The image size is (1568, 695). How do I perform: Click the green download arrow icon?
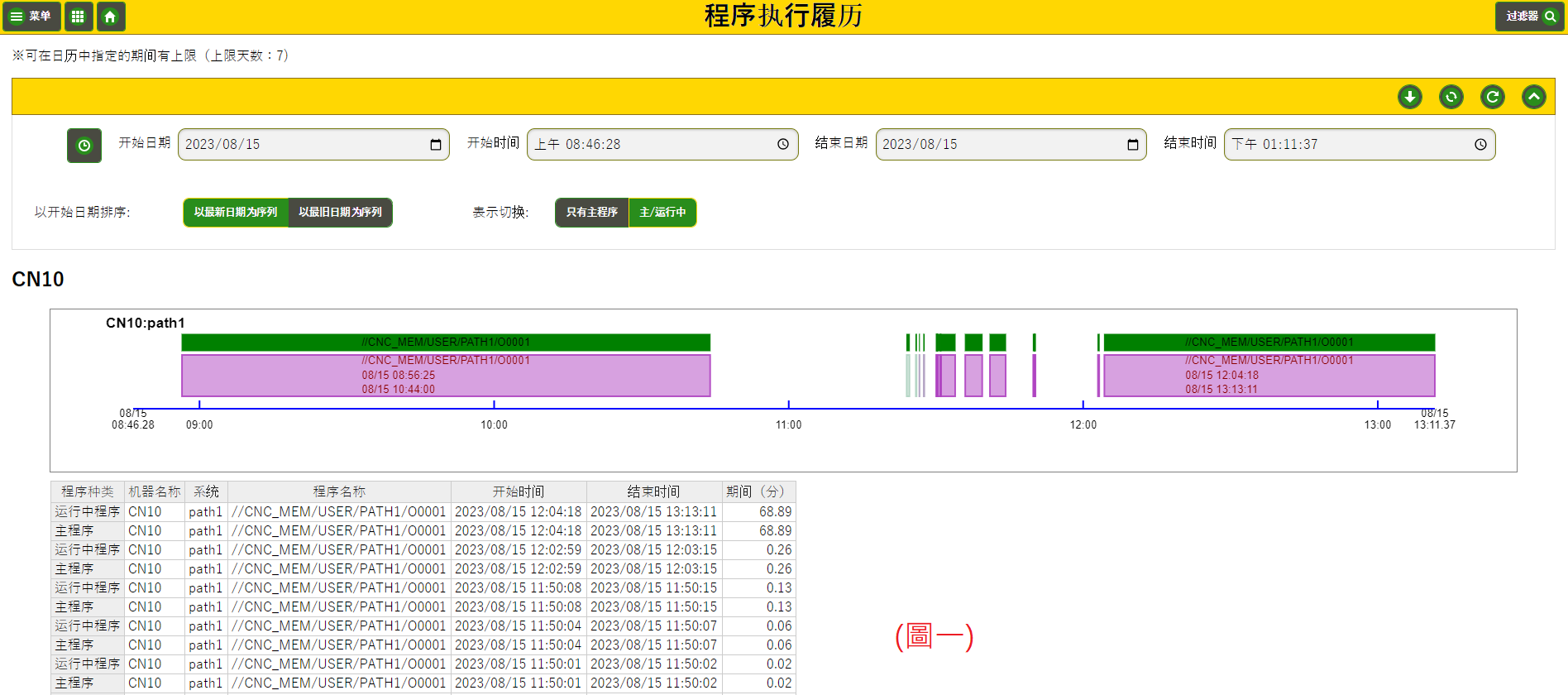tap(1409, 97)
